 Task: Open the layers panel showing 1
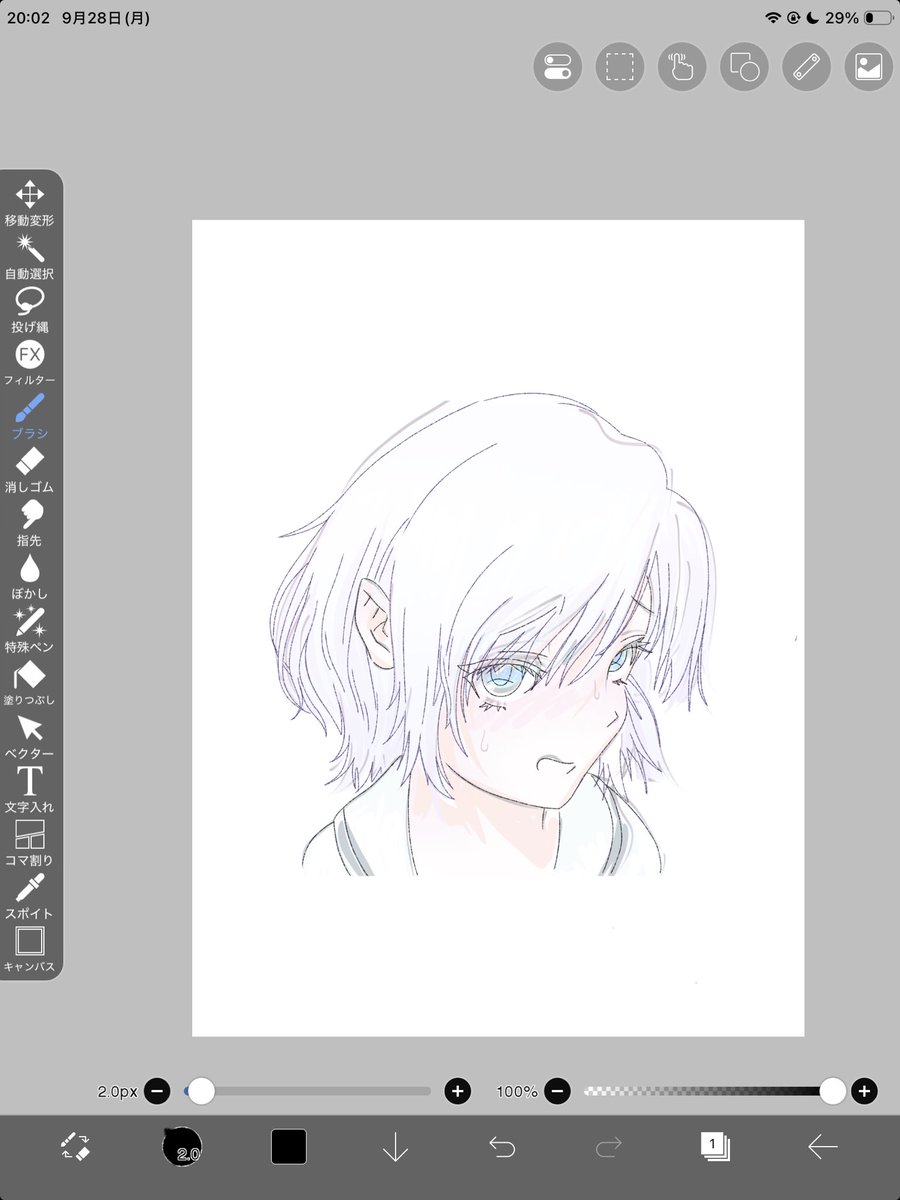pyautogui.click(x=715, y=1146)
